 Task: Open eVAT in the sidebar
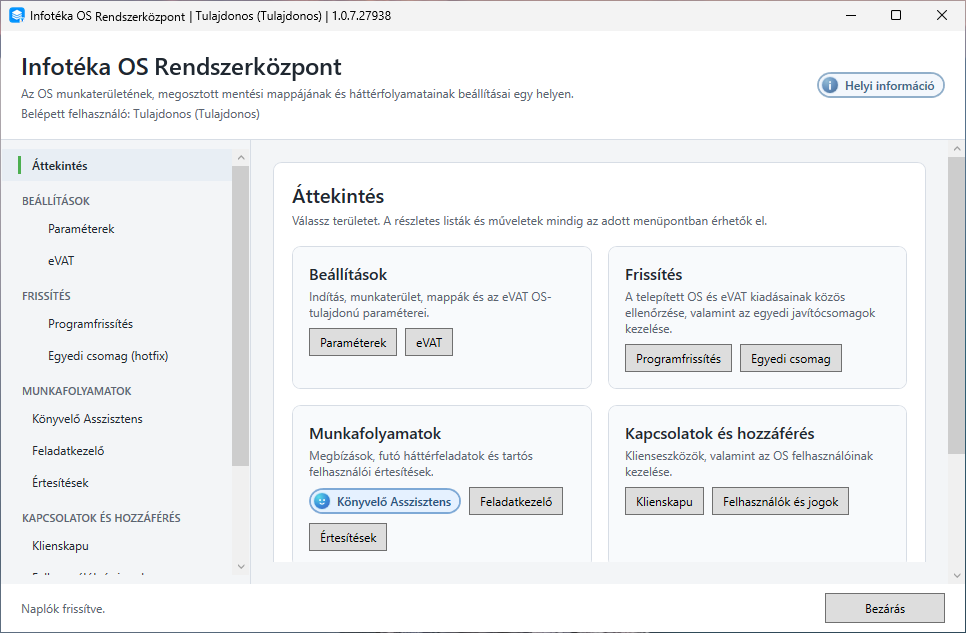(x=117, y=261)
